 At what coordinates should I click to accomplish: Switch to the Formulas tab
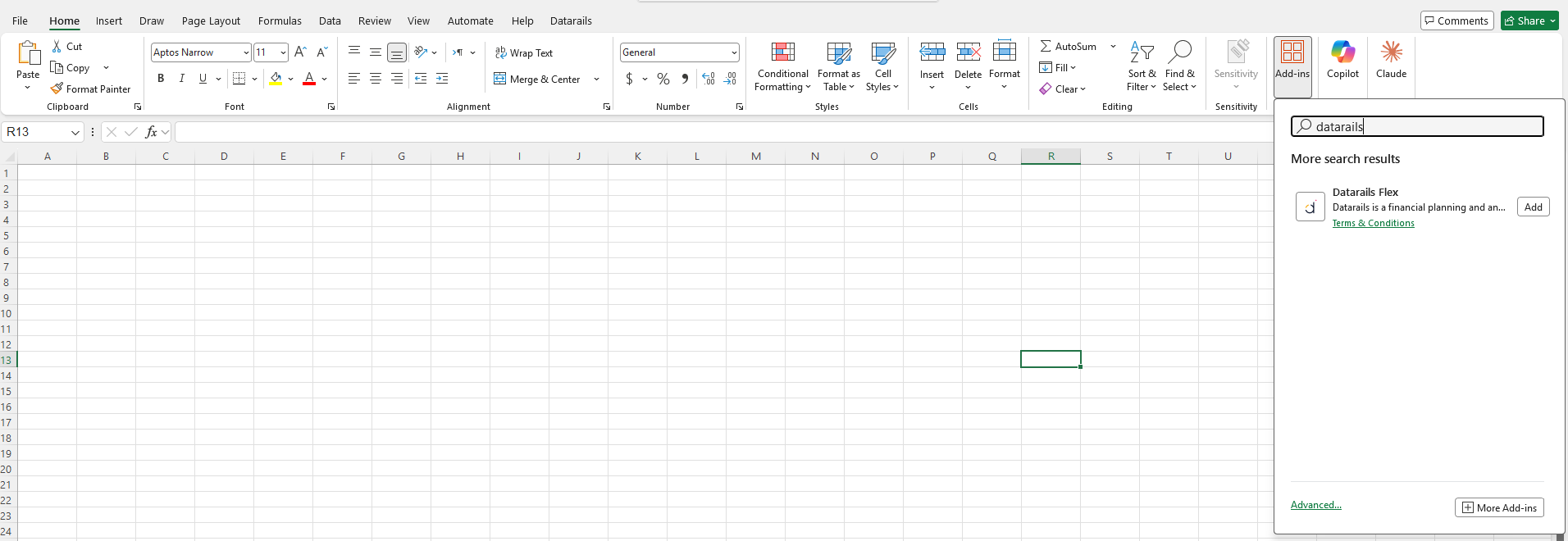click(x=280, y=20)
